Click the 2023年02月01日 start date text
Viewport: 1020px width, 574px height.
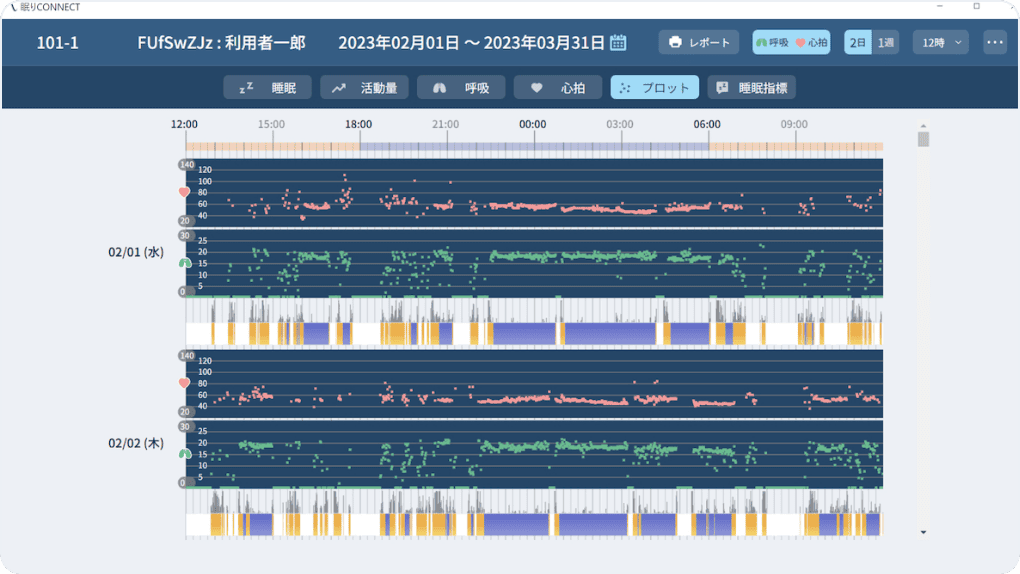[398, 43]
